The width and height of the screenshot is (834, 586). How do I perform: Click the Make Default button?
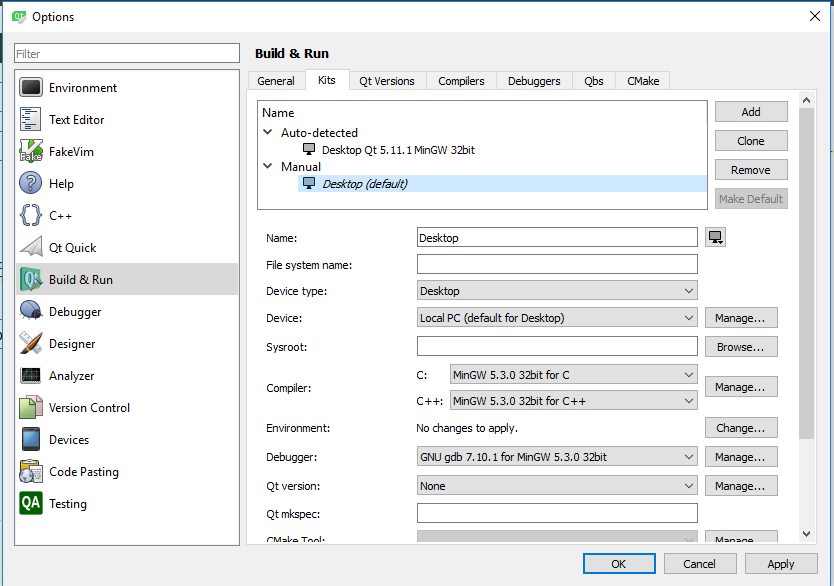(x=751, y=199)
